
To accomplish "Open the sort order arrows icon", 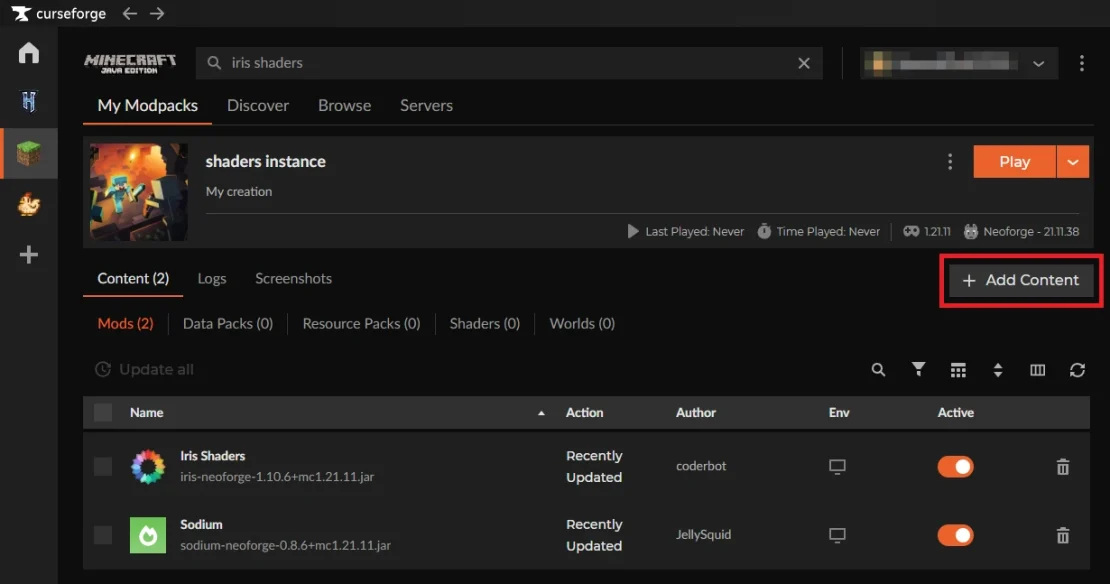I will coord(997,370).
